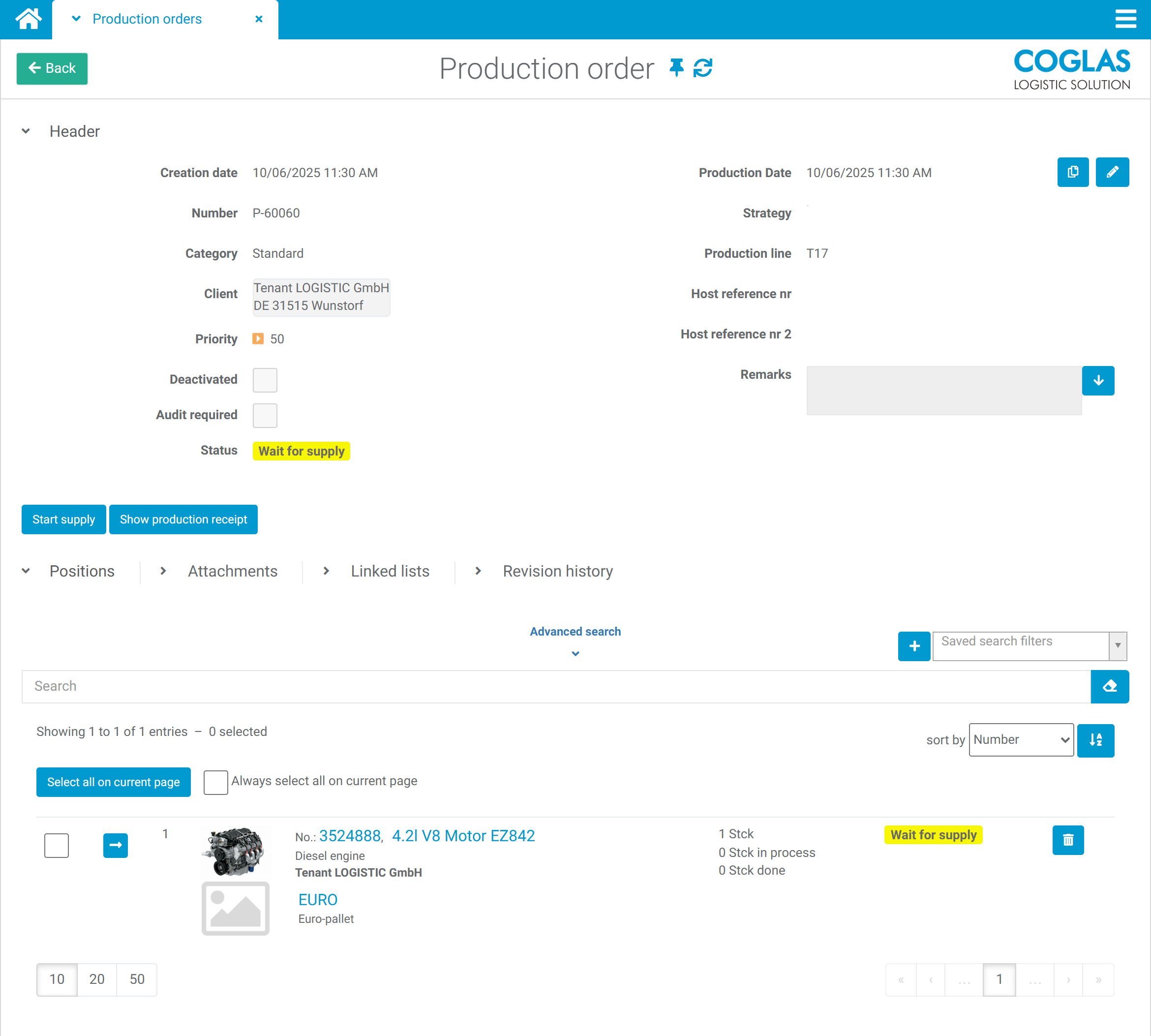Open article link 3524888

pyautogui.click(x=350, y=836)
